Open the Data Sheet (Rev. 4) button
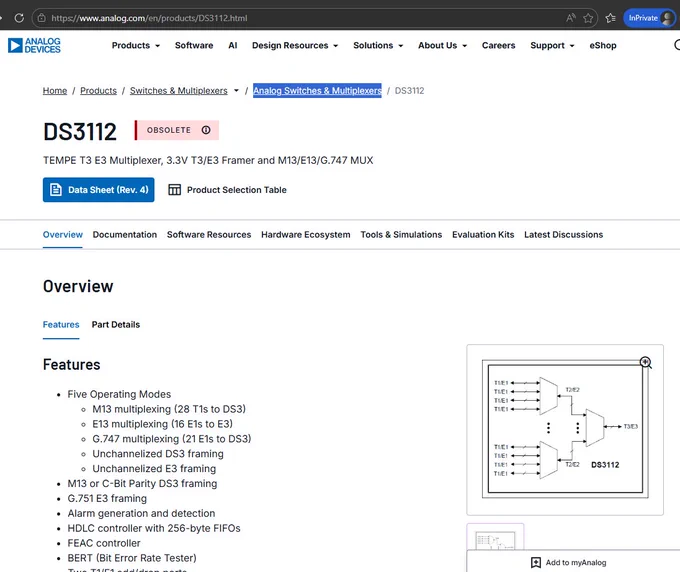Screen dimensions: 680x572 coord(98,190)
